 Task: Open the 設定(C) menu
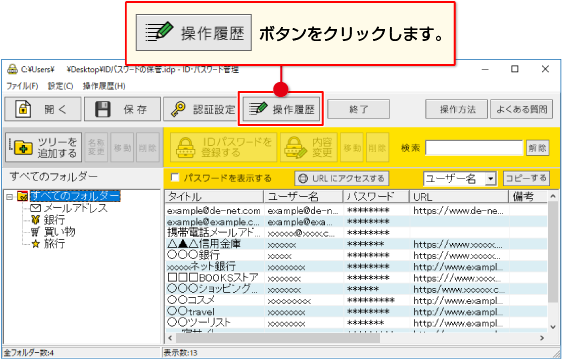pos(60,86)
